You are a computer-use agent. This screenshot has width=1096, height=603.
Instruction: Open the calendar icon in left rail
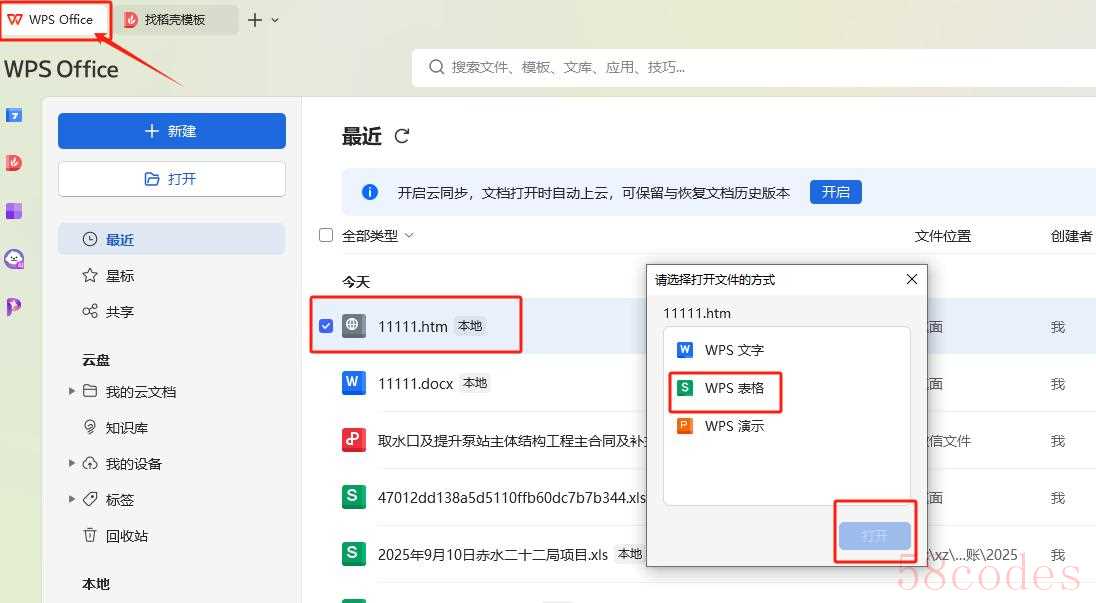[x=14, y=115]
